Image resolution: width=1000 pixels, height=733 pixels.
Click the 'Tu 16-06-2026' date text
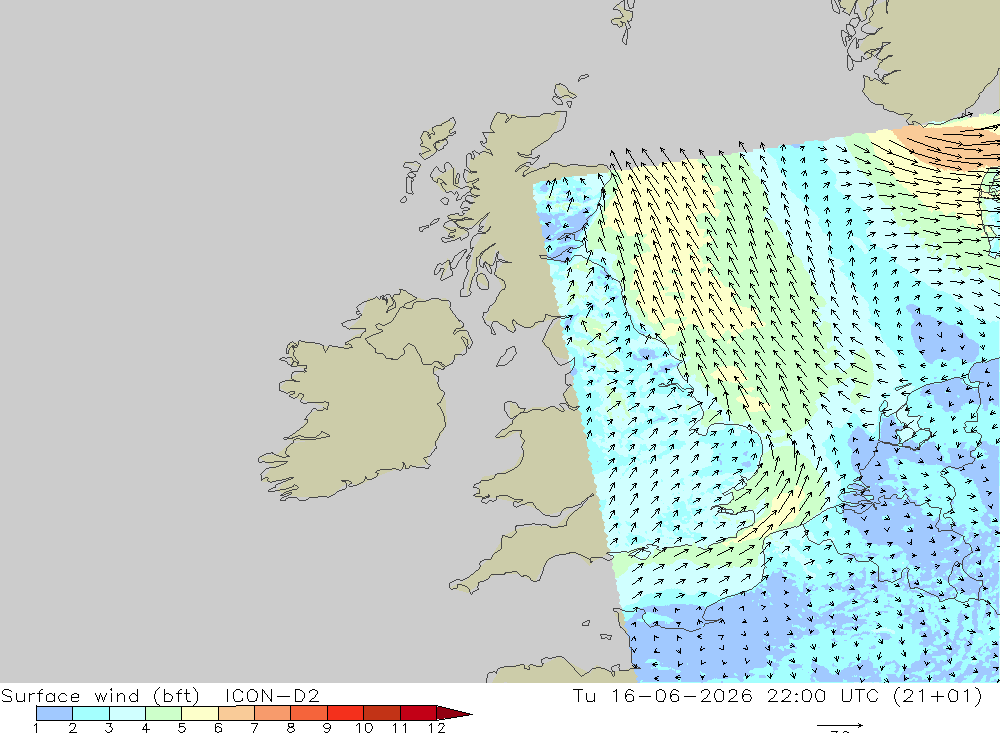pyautogui.click(x=663, y=695)
